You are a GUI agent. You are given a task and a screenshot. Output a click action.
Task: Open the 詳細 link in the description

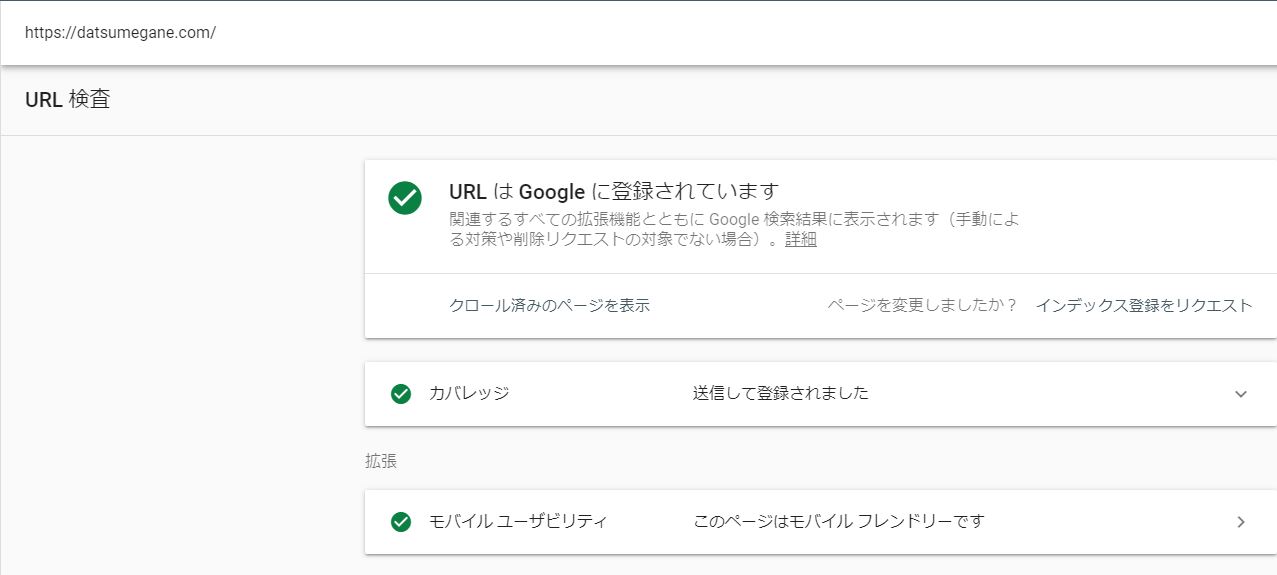tap(801, 240)
